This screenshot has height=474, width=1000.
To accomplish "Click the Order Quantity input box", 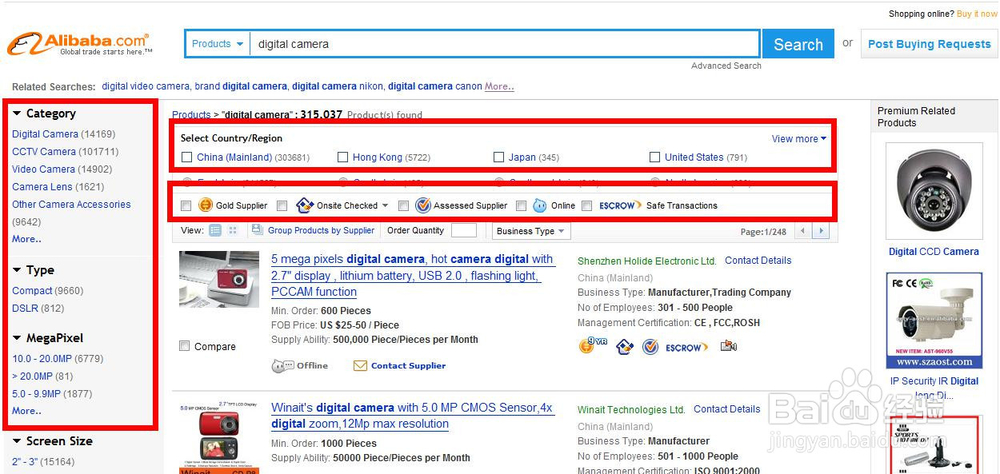I will [464, 230].
